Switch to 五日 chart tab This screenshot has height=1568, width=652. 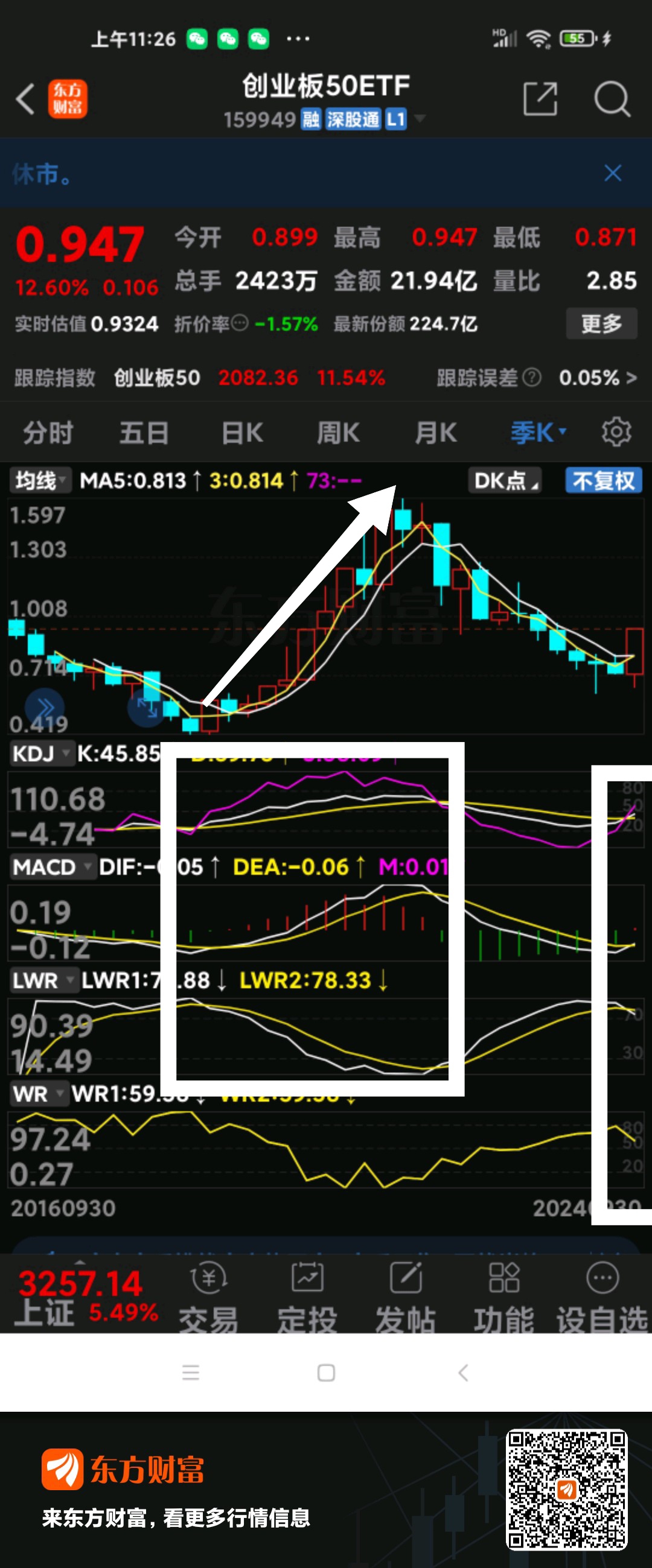[x=144, y=433]
